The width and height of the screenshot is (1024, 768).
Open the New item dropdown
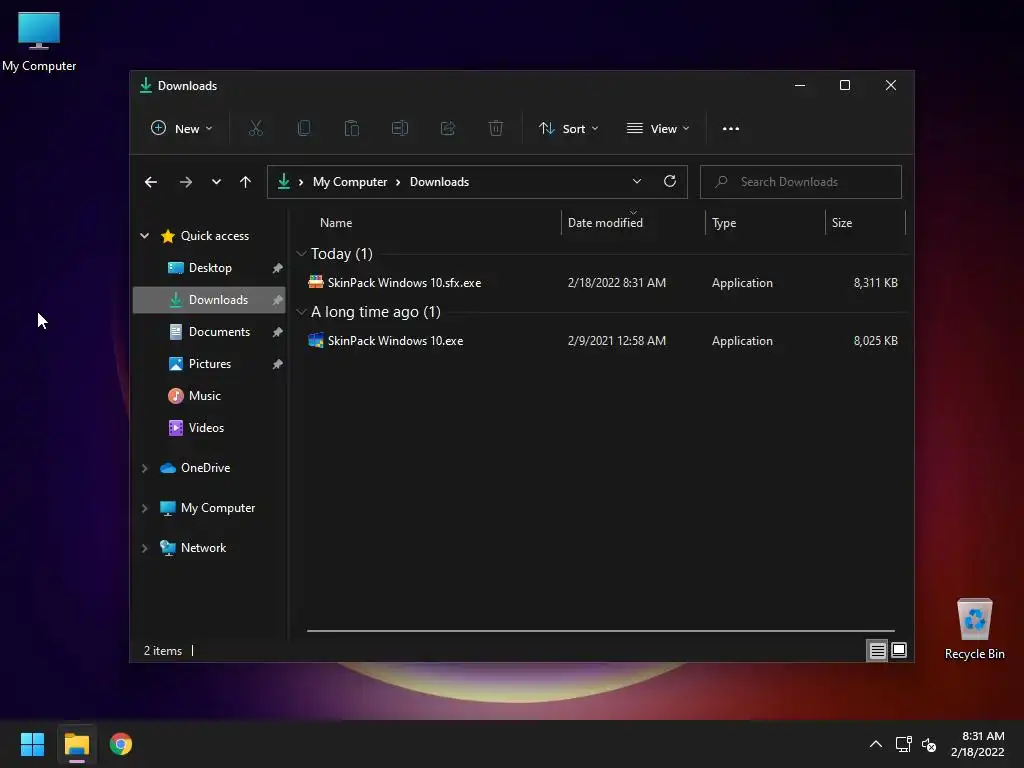pyautogui.click(x=182, y=129)
